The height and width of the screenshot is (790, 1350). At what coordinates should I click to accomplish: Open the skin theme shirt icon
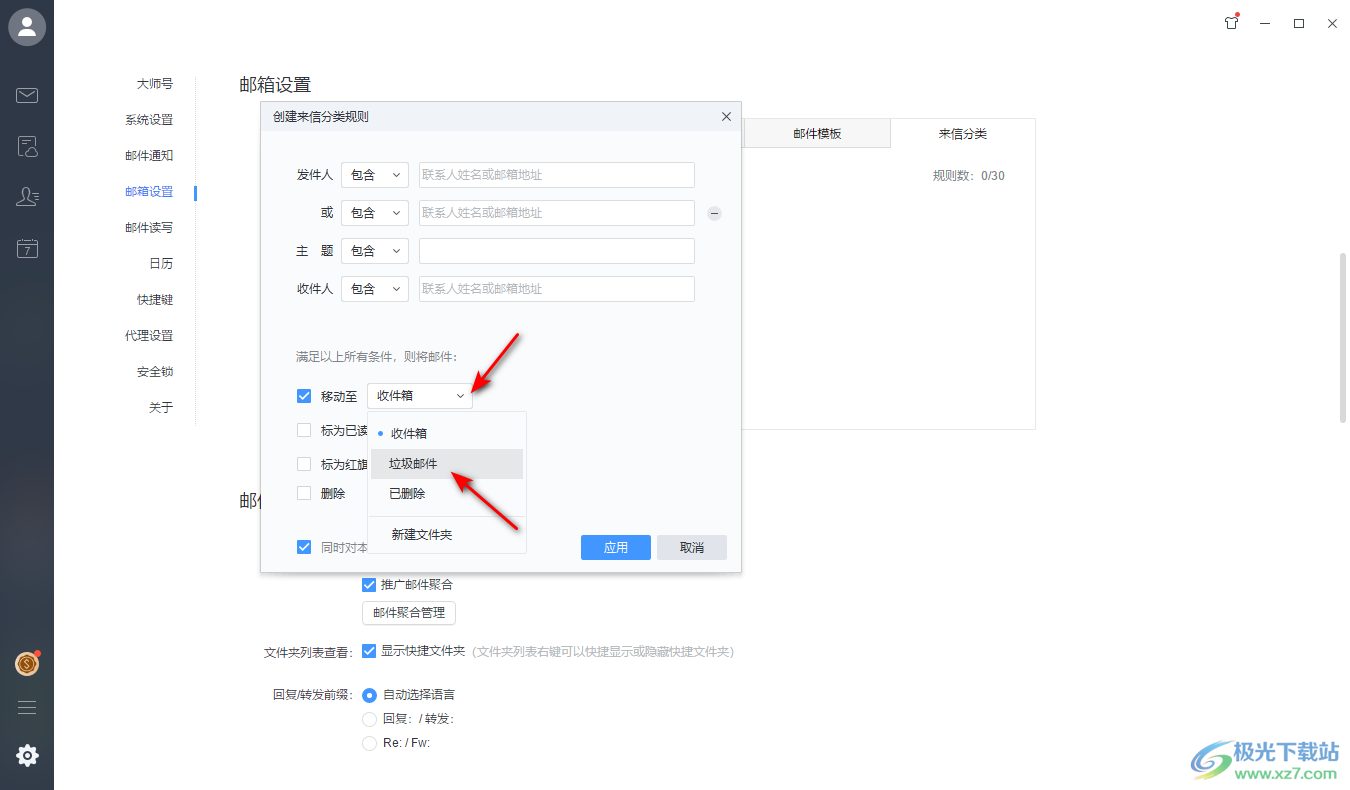coord(1232,23)
